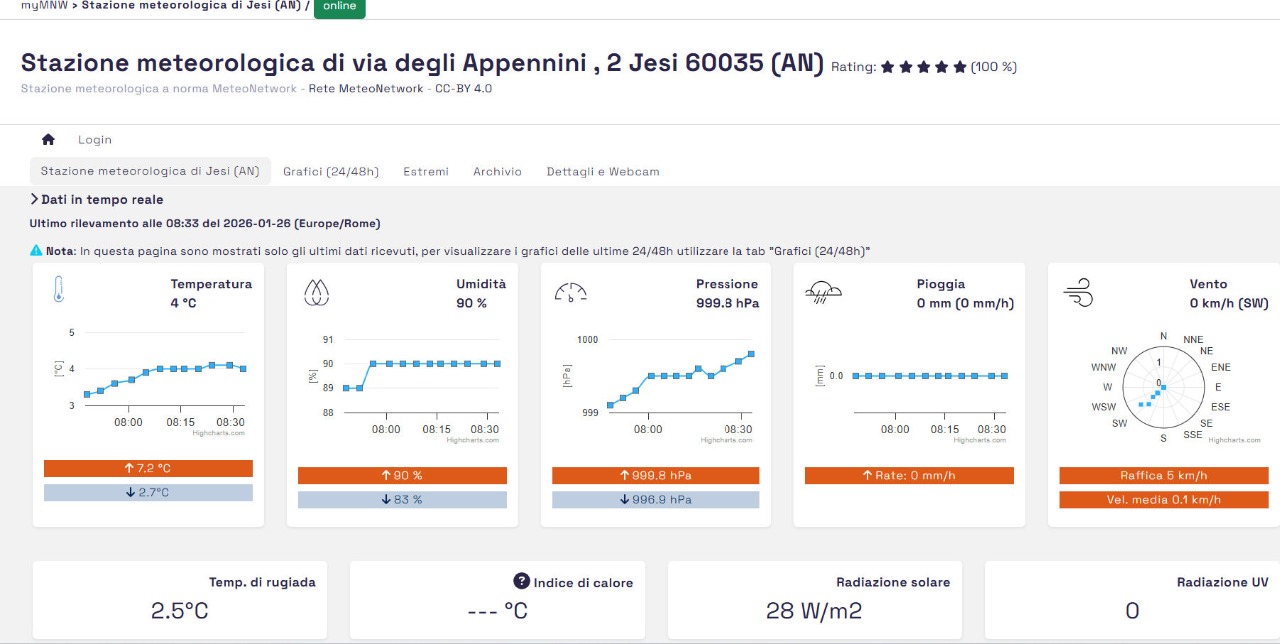Switch to the Estremi tab
This screenshot has width=1280, height=644.
point(426,171)
